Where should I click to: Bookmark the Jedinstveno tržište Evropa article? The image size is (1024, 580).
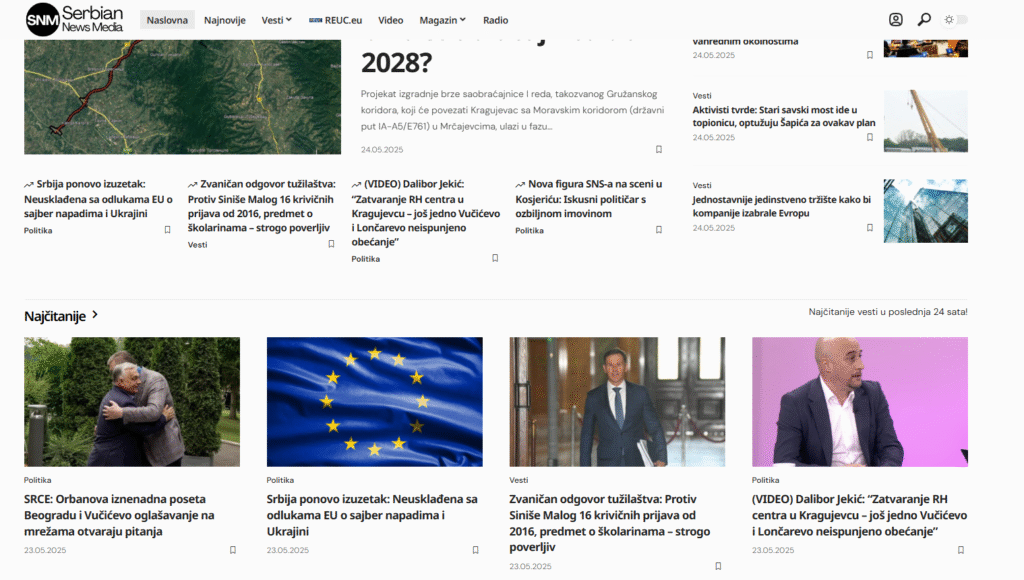point(870,228)
